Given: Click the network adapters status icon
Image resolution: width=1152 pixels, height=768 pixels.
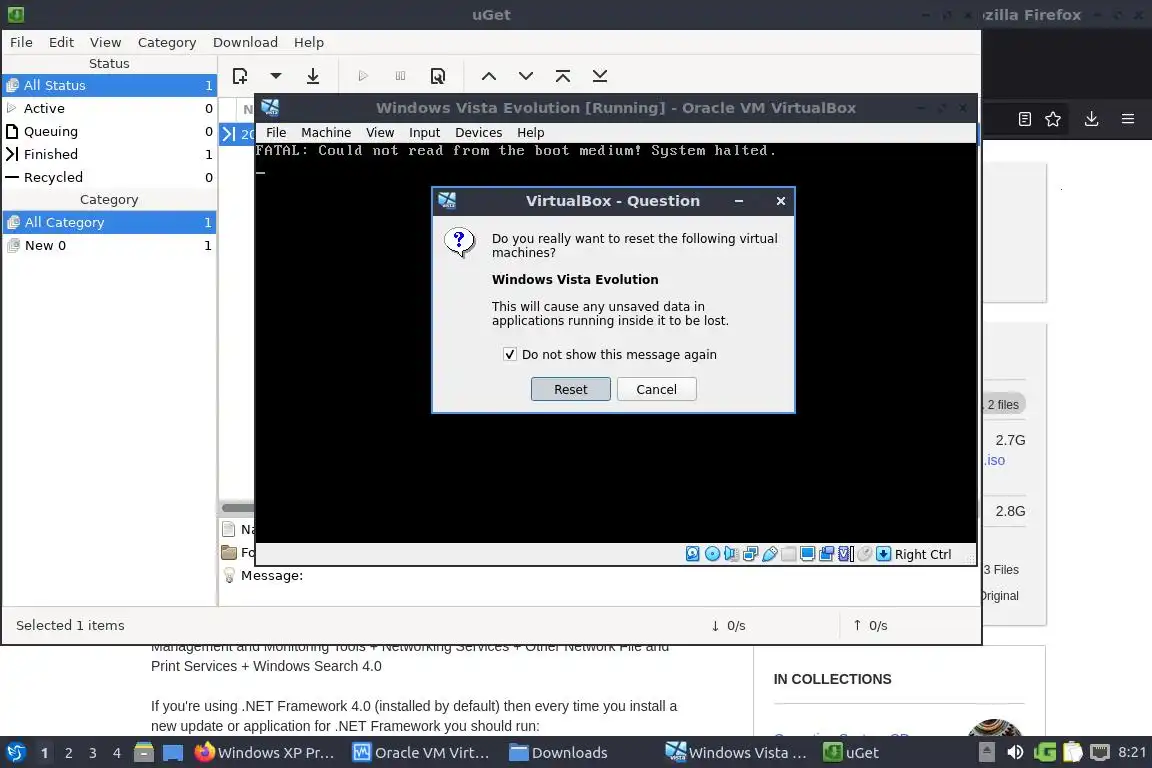Looking at the screenshot, I should pyautogui.click(x=751, y=554).
